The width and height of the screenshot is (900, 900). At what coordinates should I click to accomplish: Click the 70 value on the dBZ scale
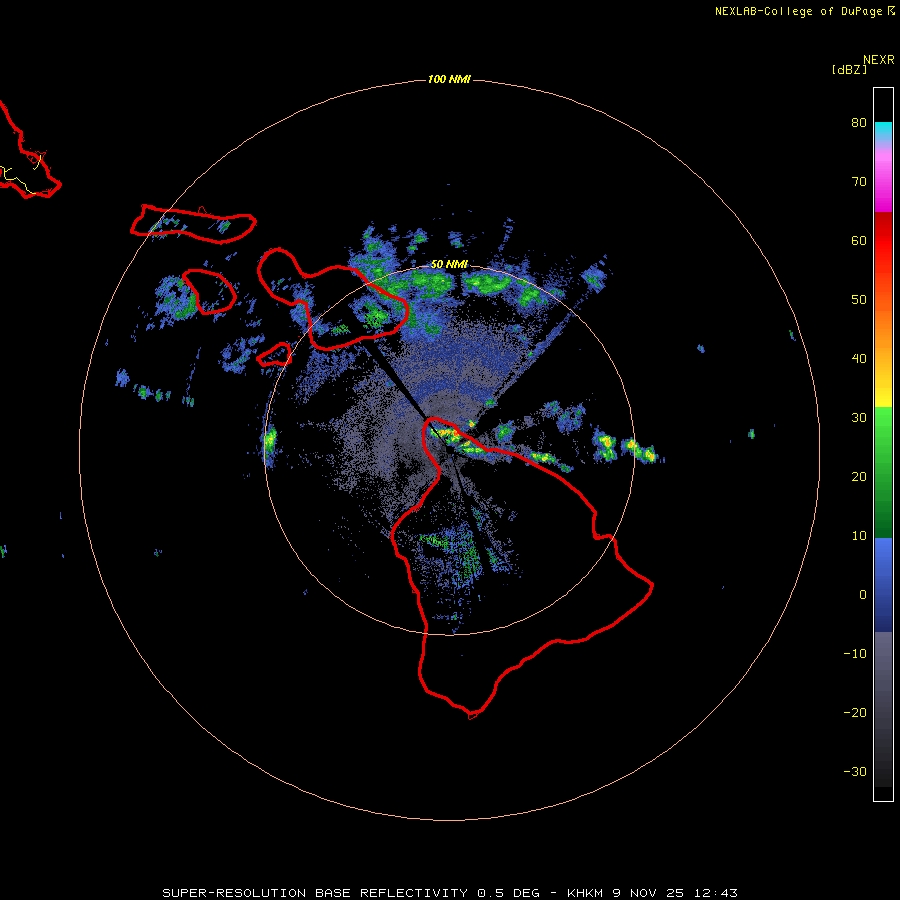[859, 182]
